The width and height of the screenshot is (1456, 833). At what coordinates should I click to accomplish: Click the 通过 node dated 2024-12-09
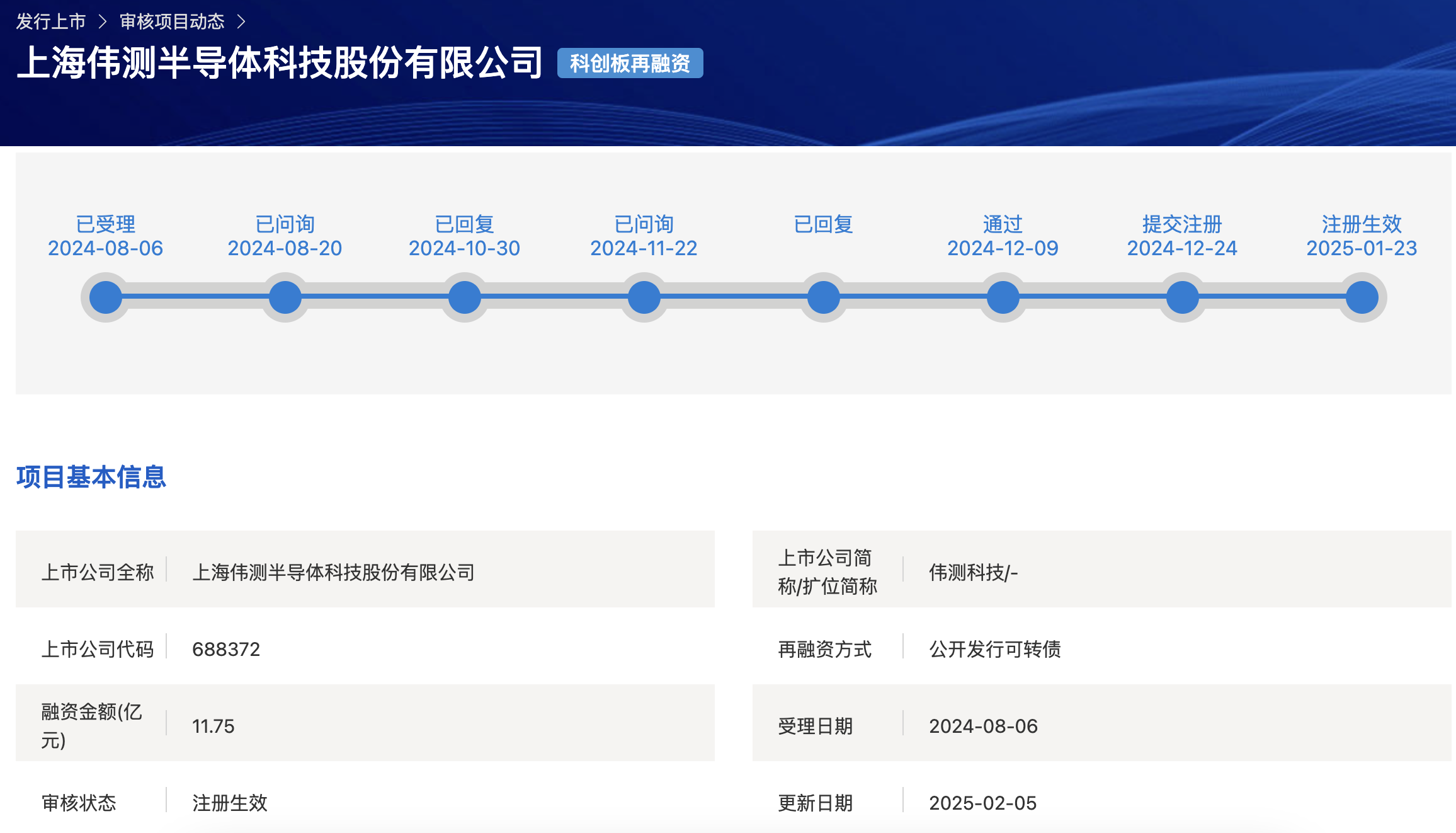tap(1003, 296)
